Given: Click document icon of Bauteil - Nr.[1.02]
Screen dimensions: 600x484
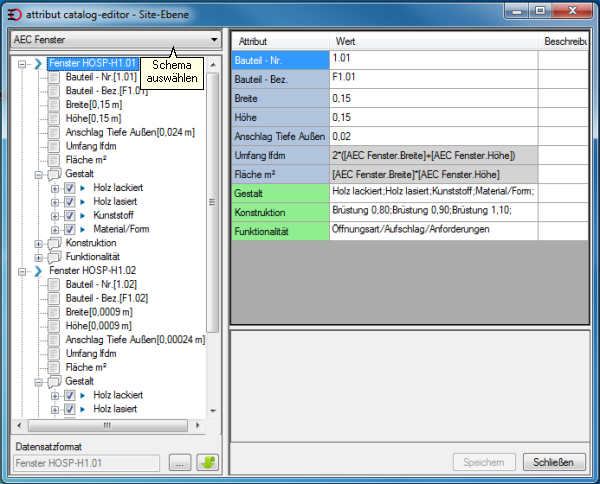Looking at the screenshot, I should coord(54,285).
